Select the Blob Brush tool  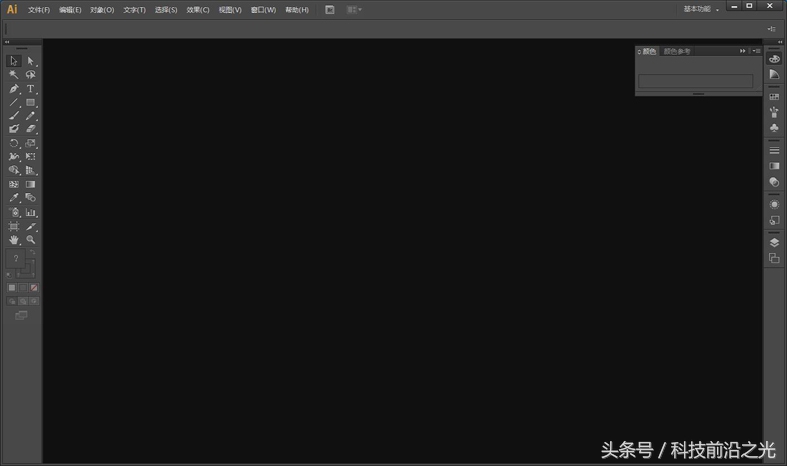coord(14,129)
